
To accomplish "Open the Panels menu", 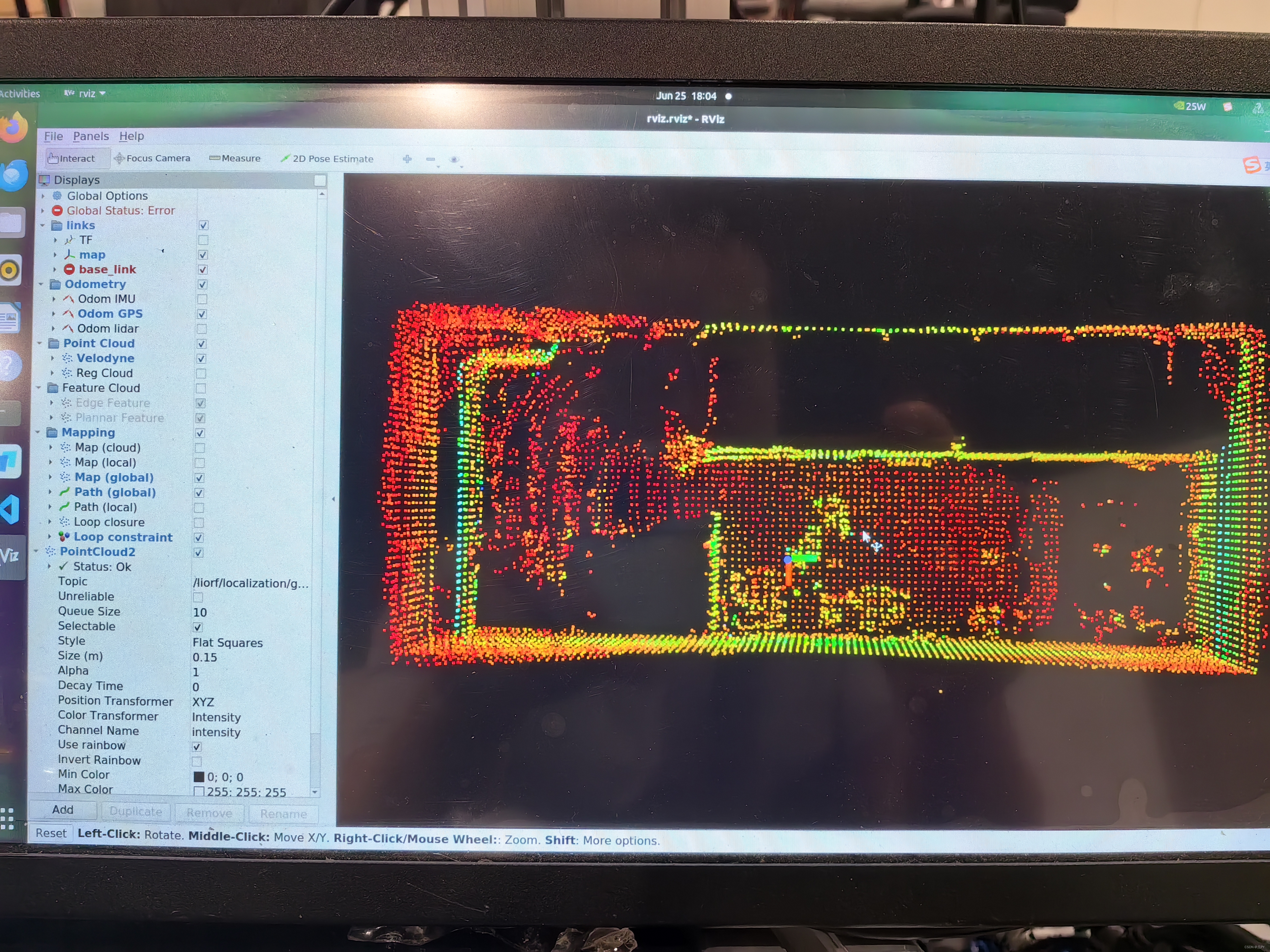I will (91, 136).
